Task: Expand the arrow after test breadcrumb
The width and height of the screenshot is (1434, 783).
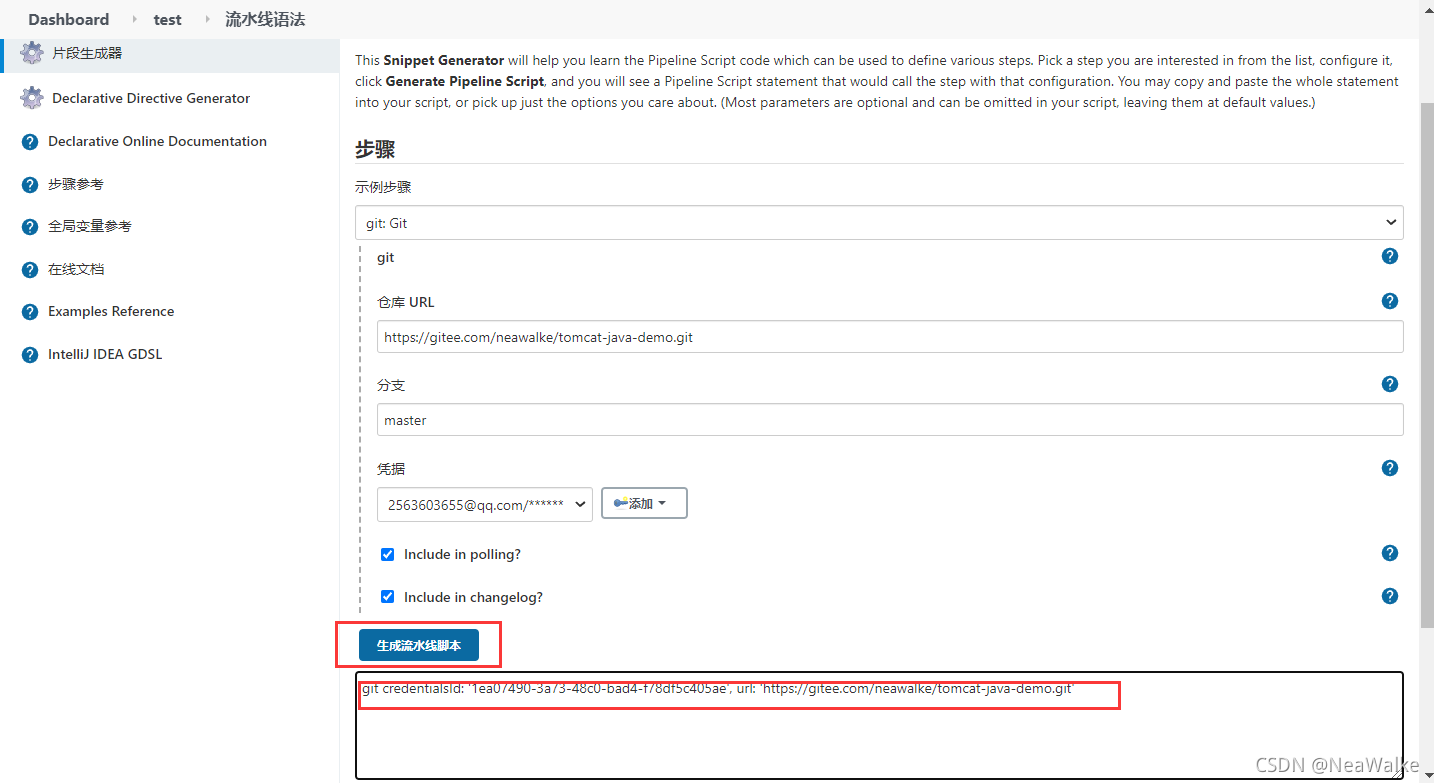Action: pos(207,20)
